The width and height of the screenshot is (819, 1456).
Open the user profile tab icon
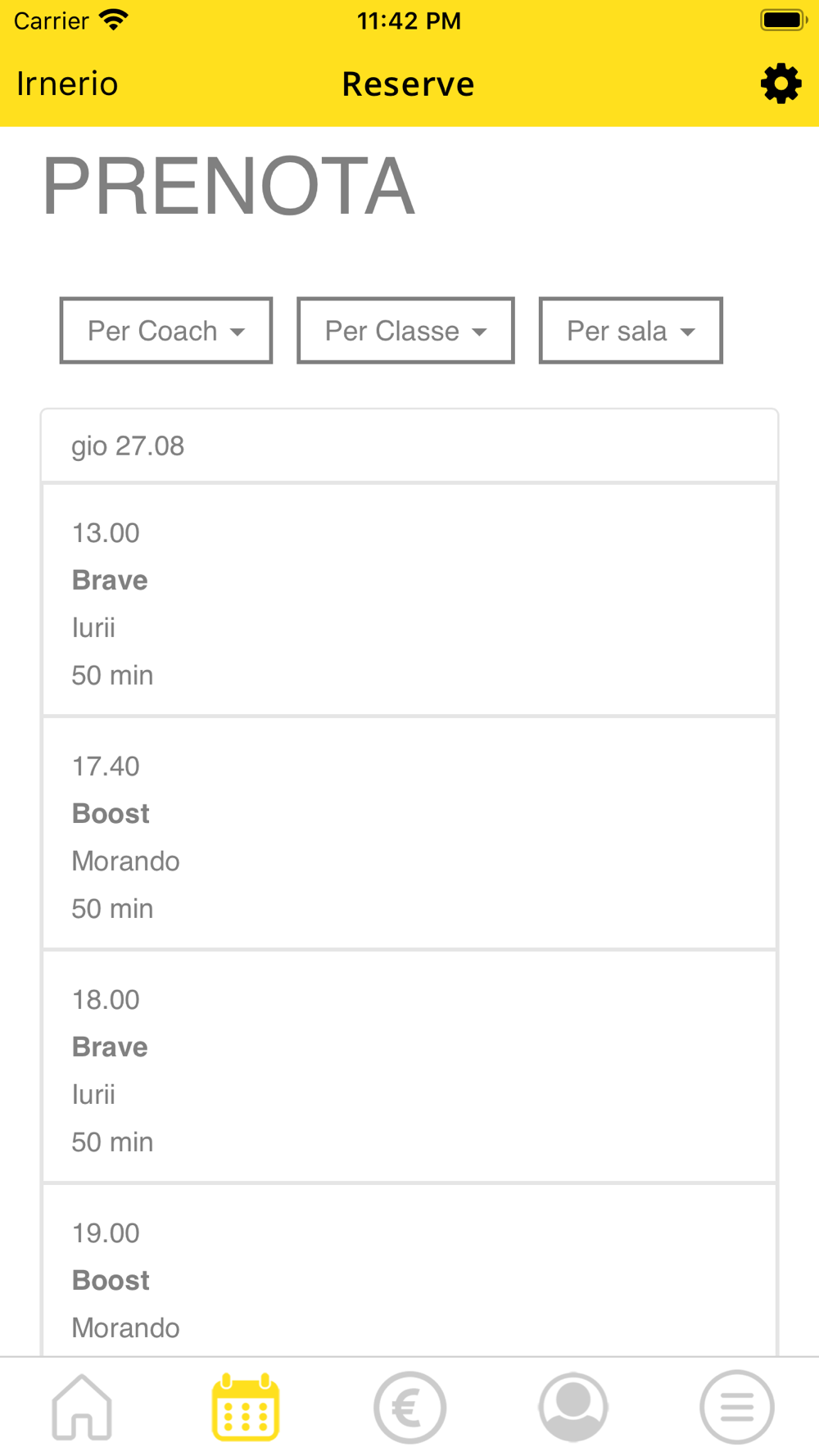[x=573, y=1407]
